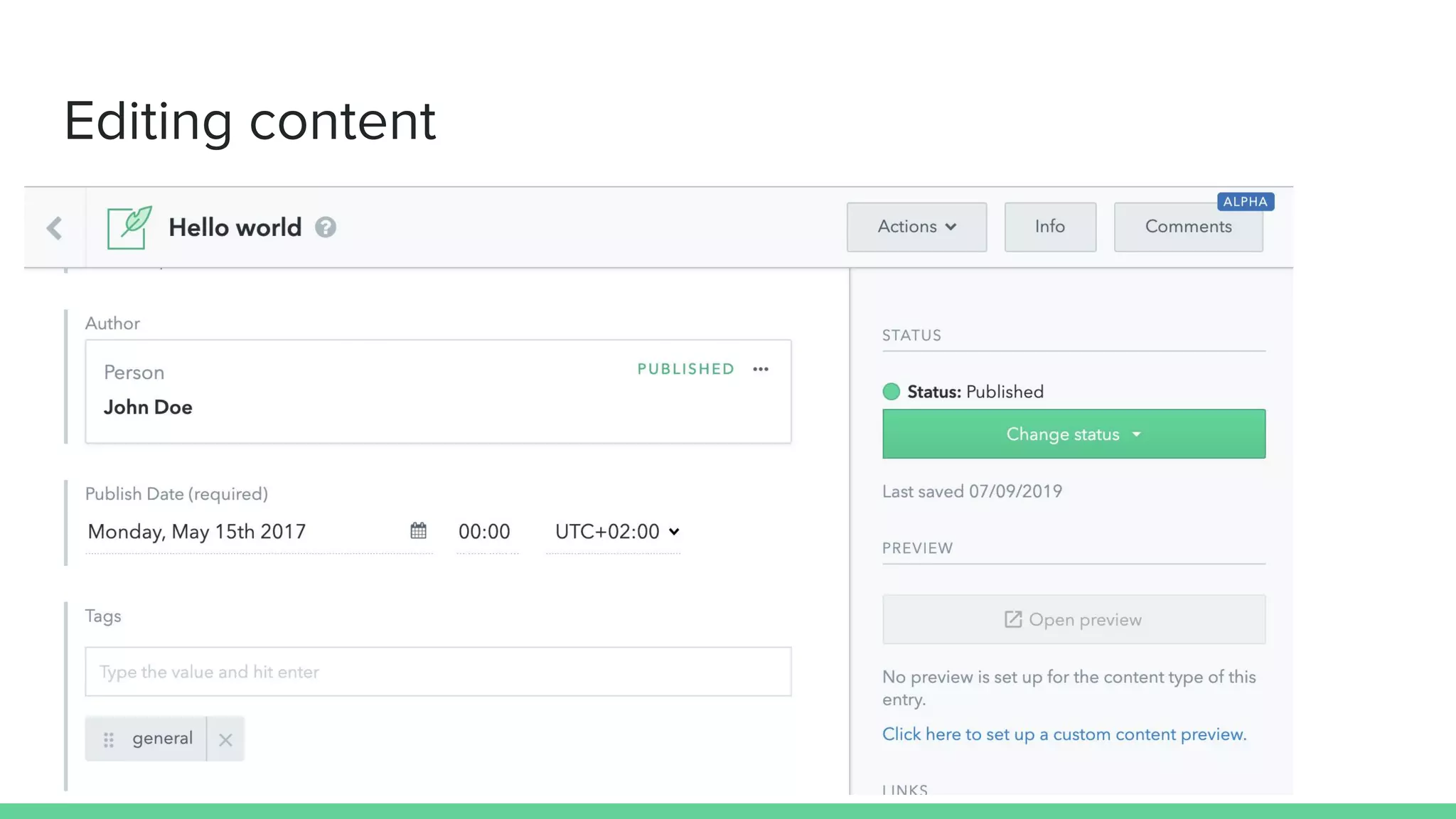Click the back chevron arrow
Viewport: 1456px width, 819px height.
coord(55,228)
